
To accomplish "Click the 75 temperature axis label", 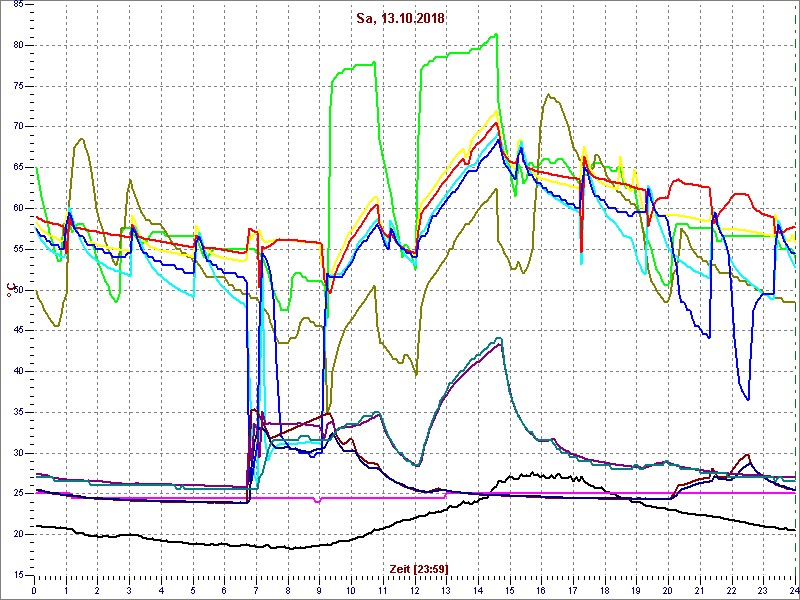I will [17, 86].
